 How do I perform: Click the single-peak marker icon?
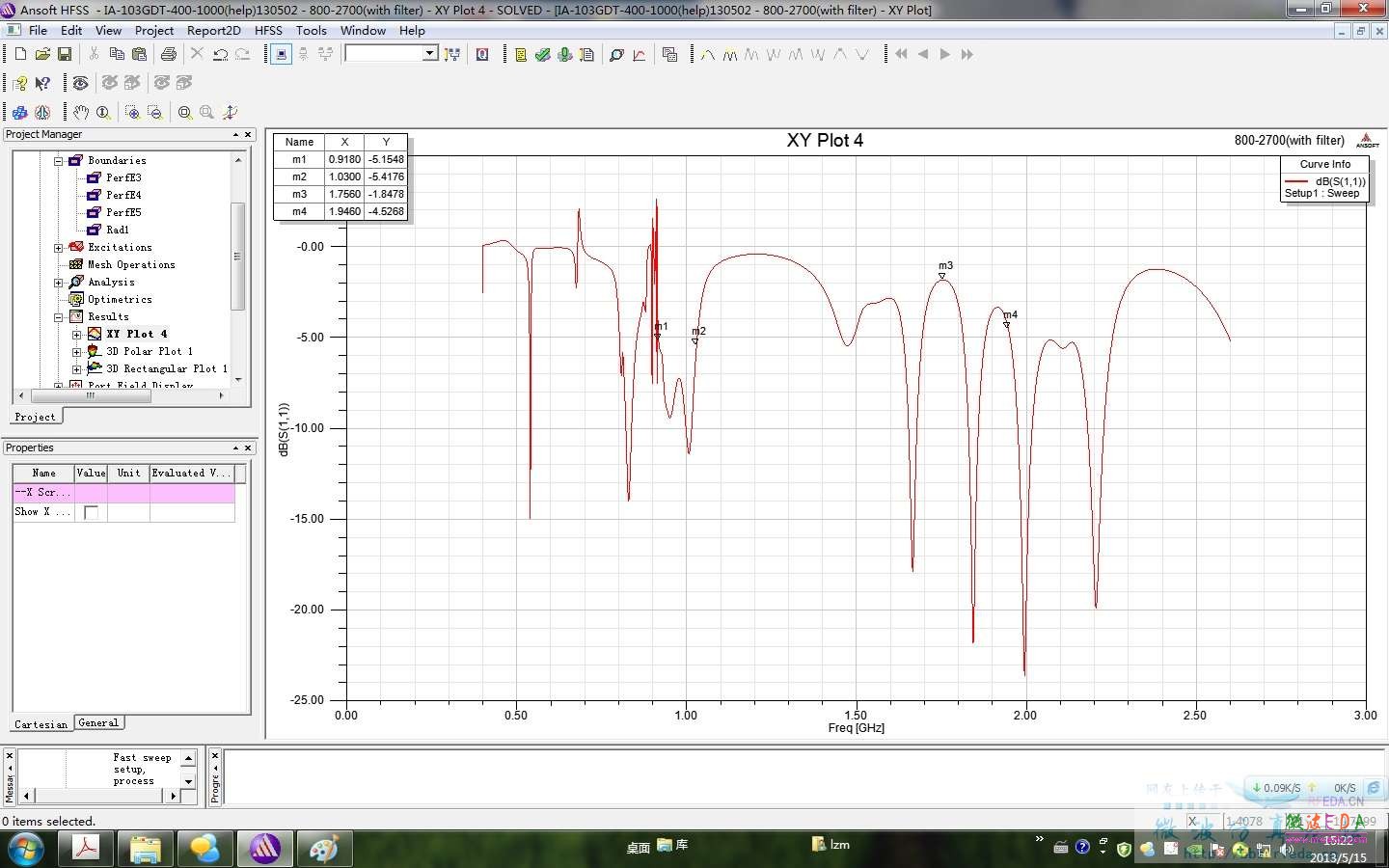pyautogui.click(x=707, y=55)
